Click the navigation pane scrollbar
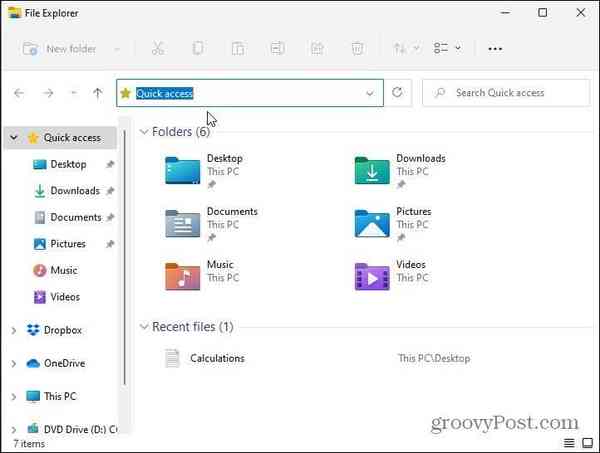The width and height of the screenshot is (600, 453). 124,258
